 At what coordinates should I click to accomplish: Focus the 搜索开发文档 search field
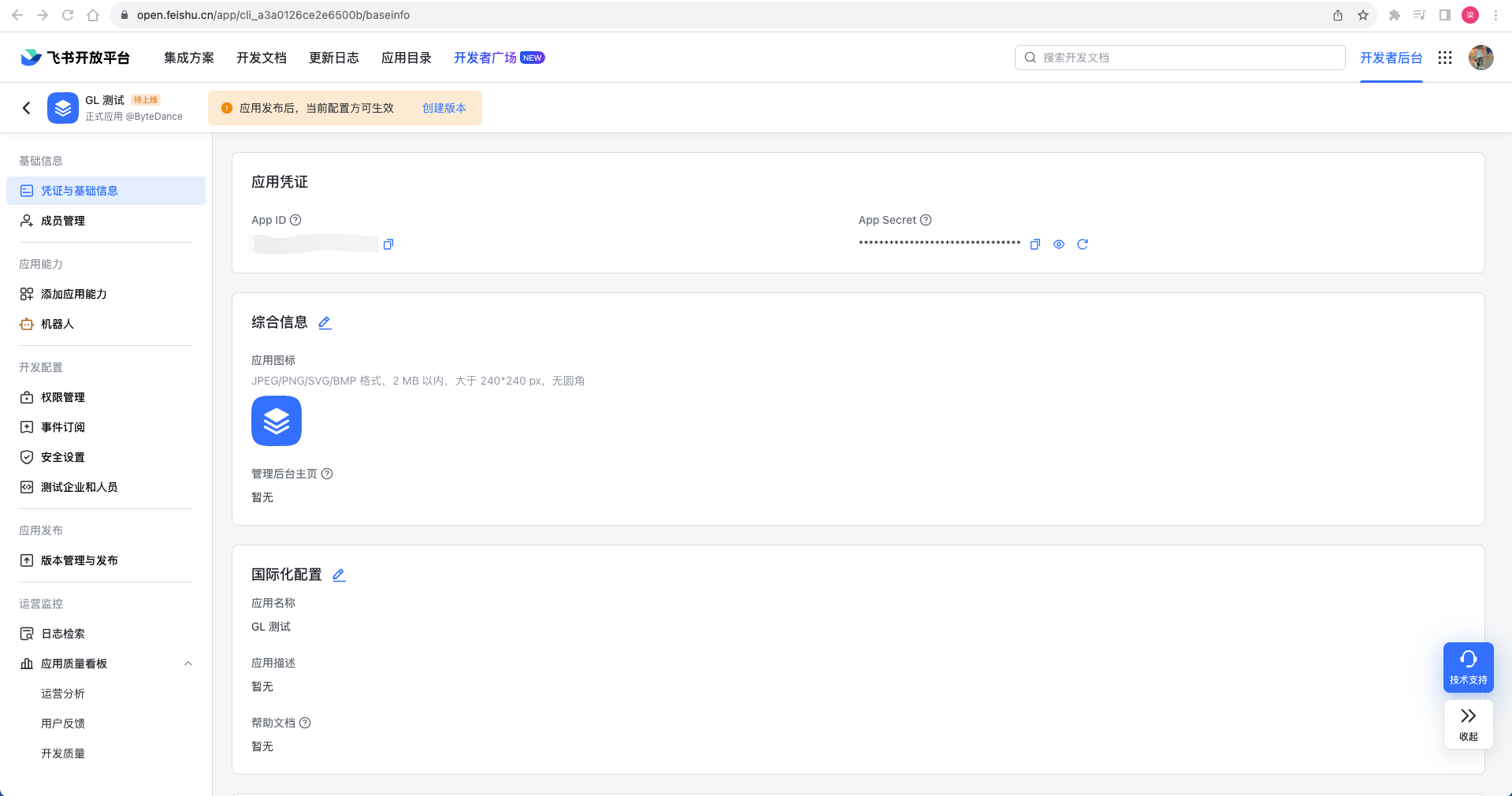click(x=1180, y=58)
